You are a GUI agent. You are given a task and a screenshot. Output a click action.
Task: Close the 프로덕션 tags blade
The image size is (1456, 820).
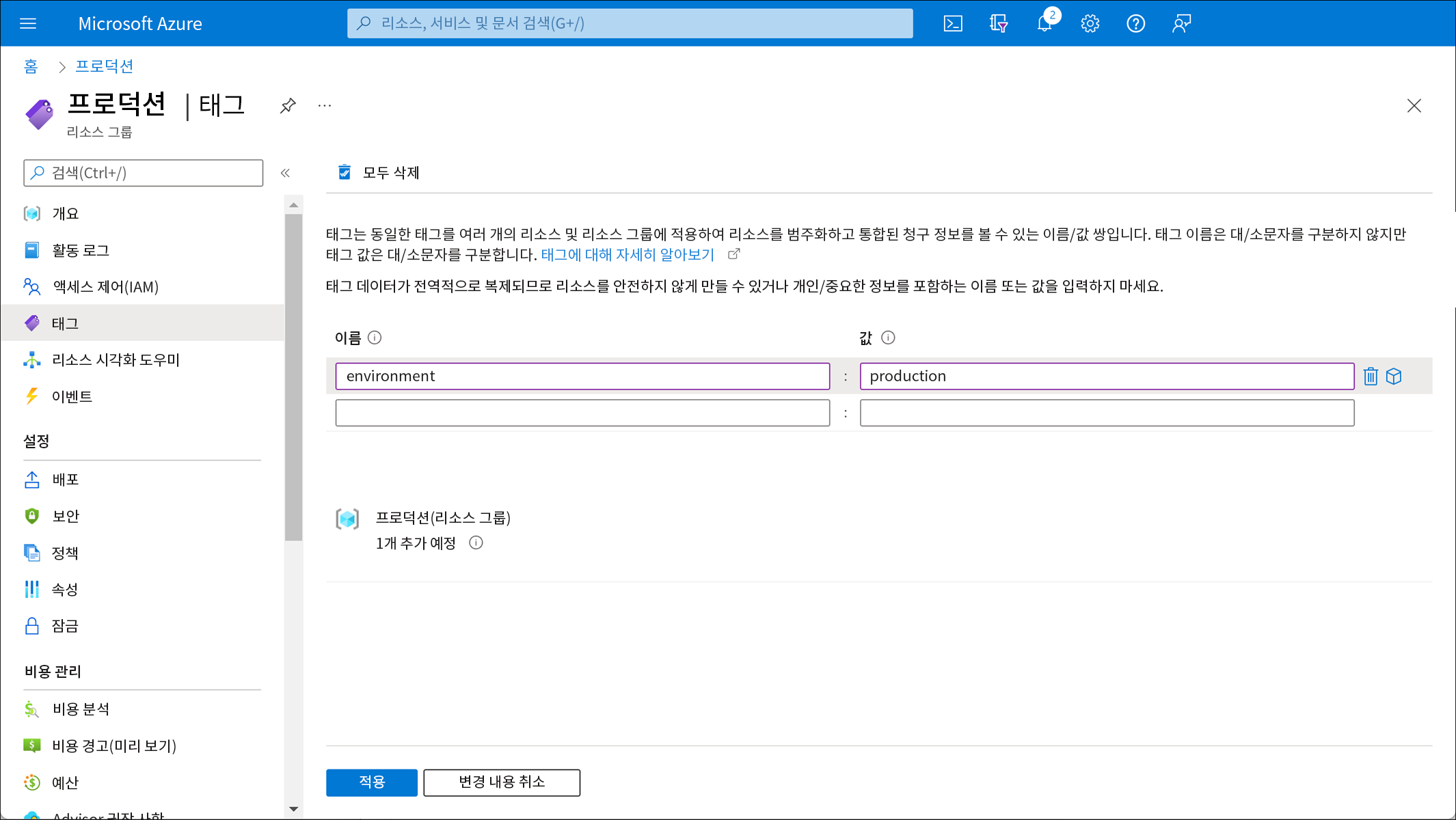click(1414, 106)
